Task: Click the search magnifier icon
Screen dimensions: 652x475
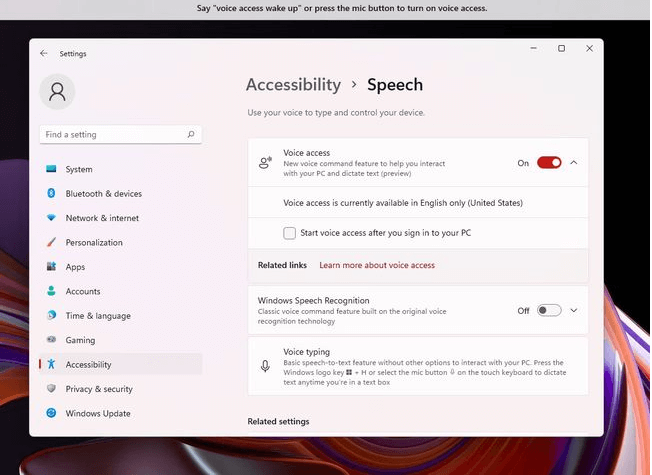Action: click(x=191, y=134)
